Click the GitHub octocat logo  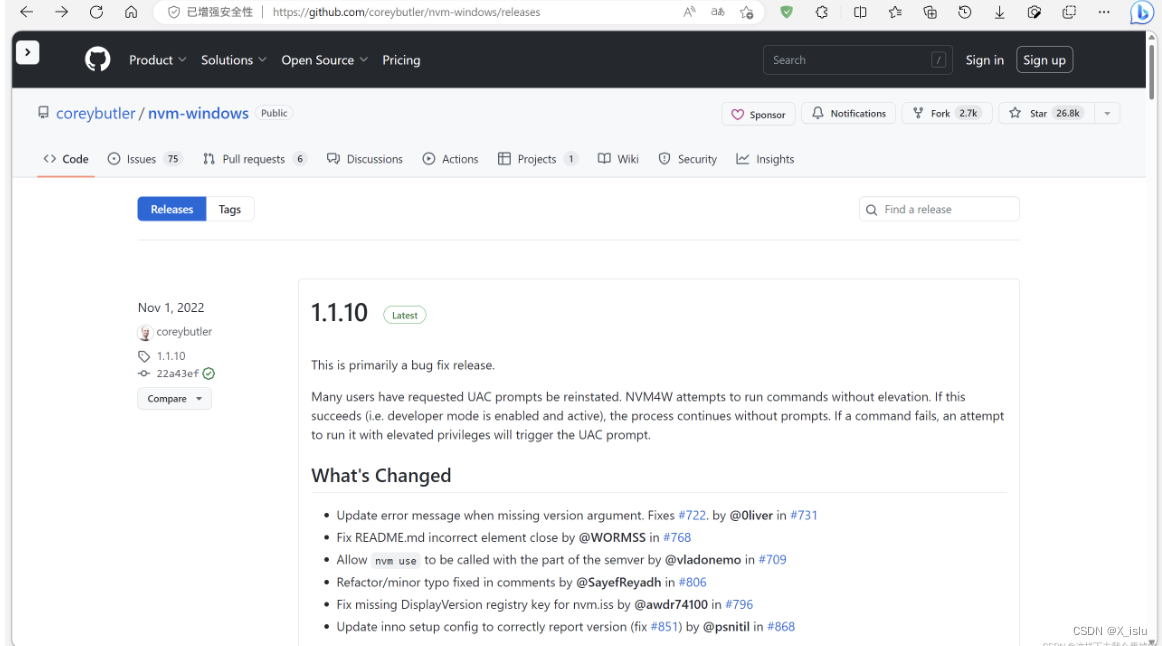[x=97, y=59]
